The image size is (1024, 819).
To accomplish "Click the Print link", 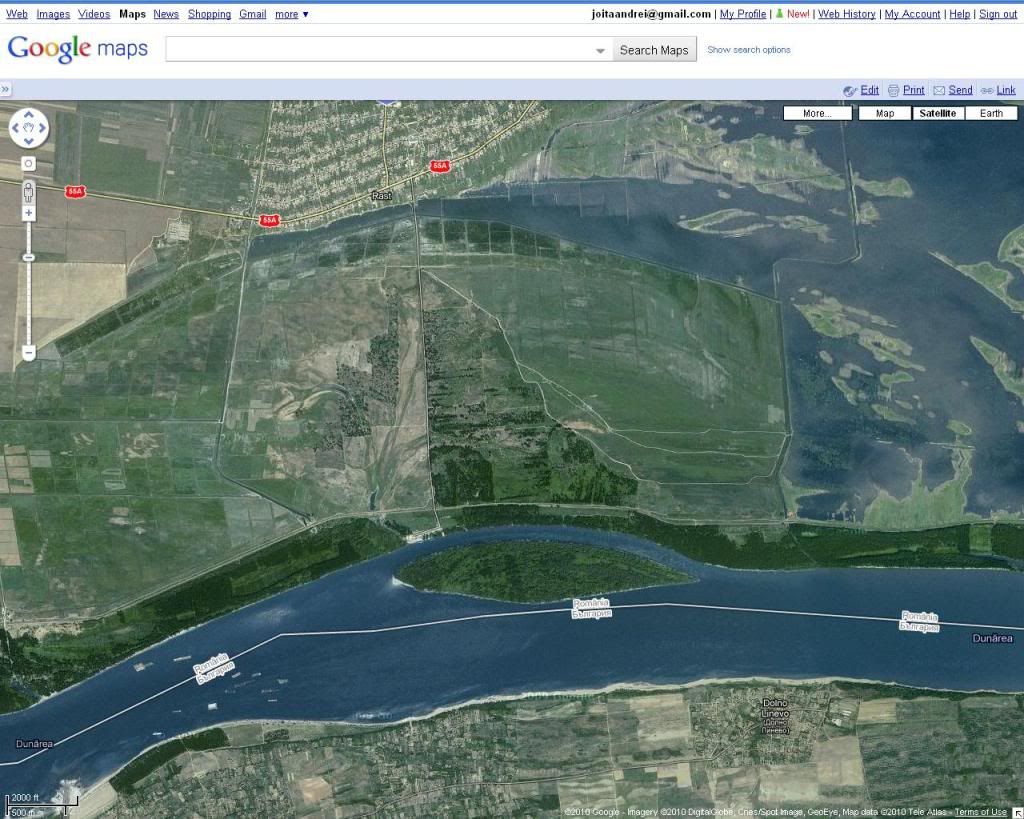I will pyautogui.click(x=914, y=90).
